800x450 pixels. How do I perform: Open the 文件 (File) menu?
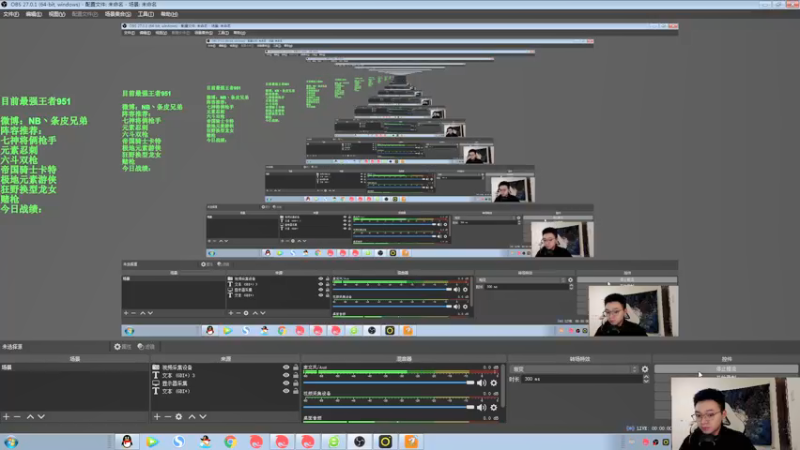pos(11,14)
